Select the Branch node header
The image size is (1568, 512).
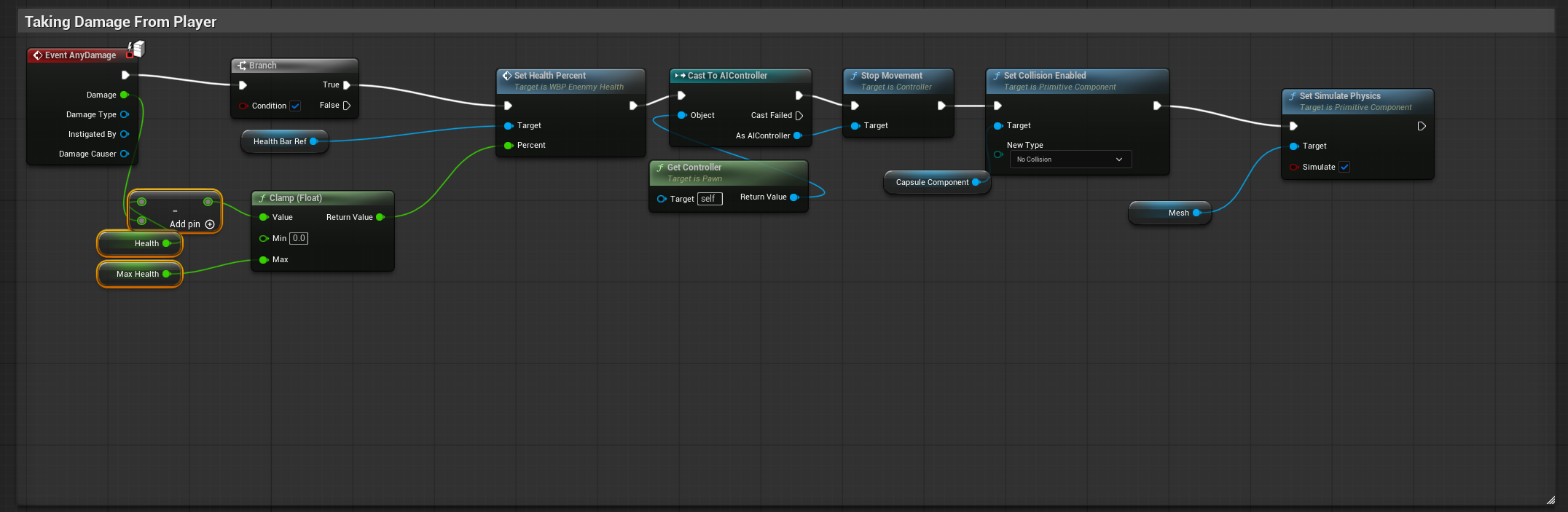(x=294, y=66)
